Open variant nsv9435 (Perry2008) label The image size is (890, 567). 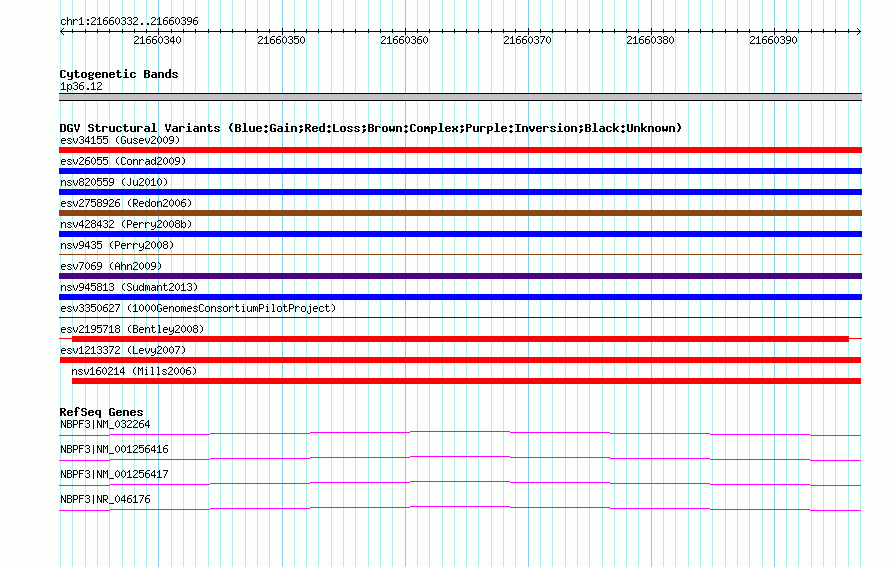[x=117, y=245]
